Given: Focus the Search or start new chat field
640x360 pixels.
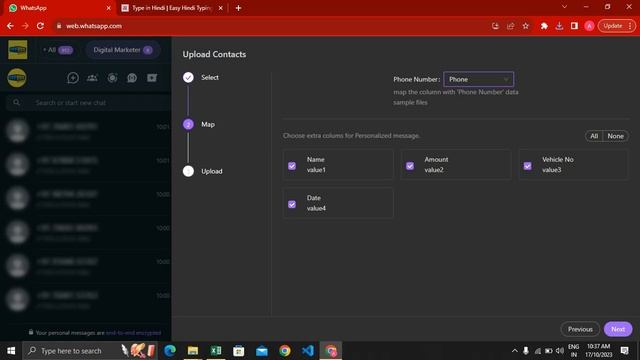Looking at the screenshot, I should click(x=89, y=102).
